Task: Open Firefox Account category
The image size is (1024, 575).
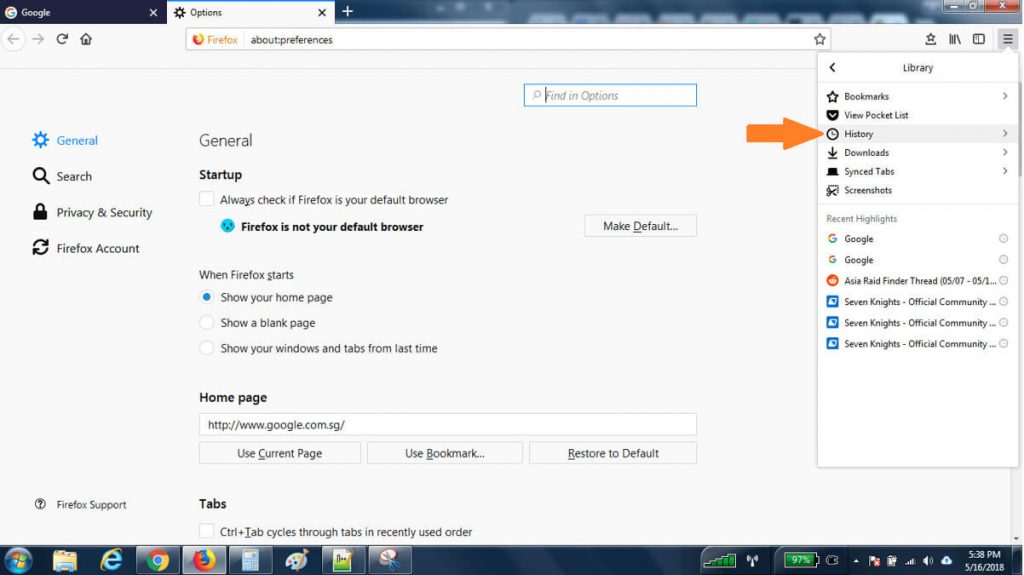Action: click(x=86, y=248)
